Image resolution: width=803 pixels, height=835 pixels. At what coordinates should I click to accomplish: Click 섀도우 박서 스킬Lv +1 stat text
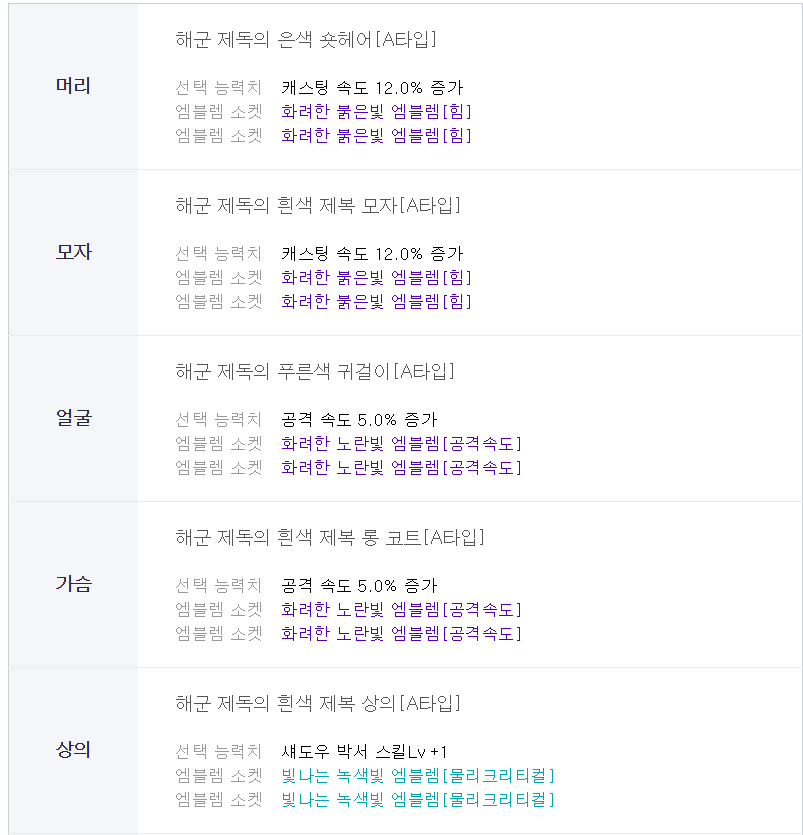[x=364, y=752]
